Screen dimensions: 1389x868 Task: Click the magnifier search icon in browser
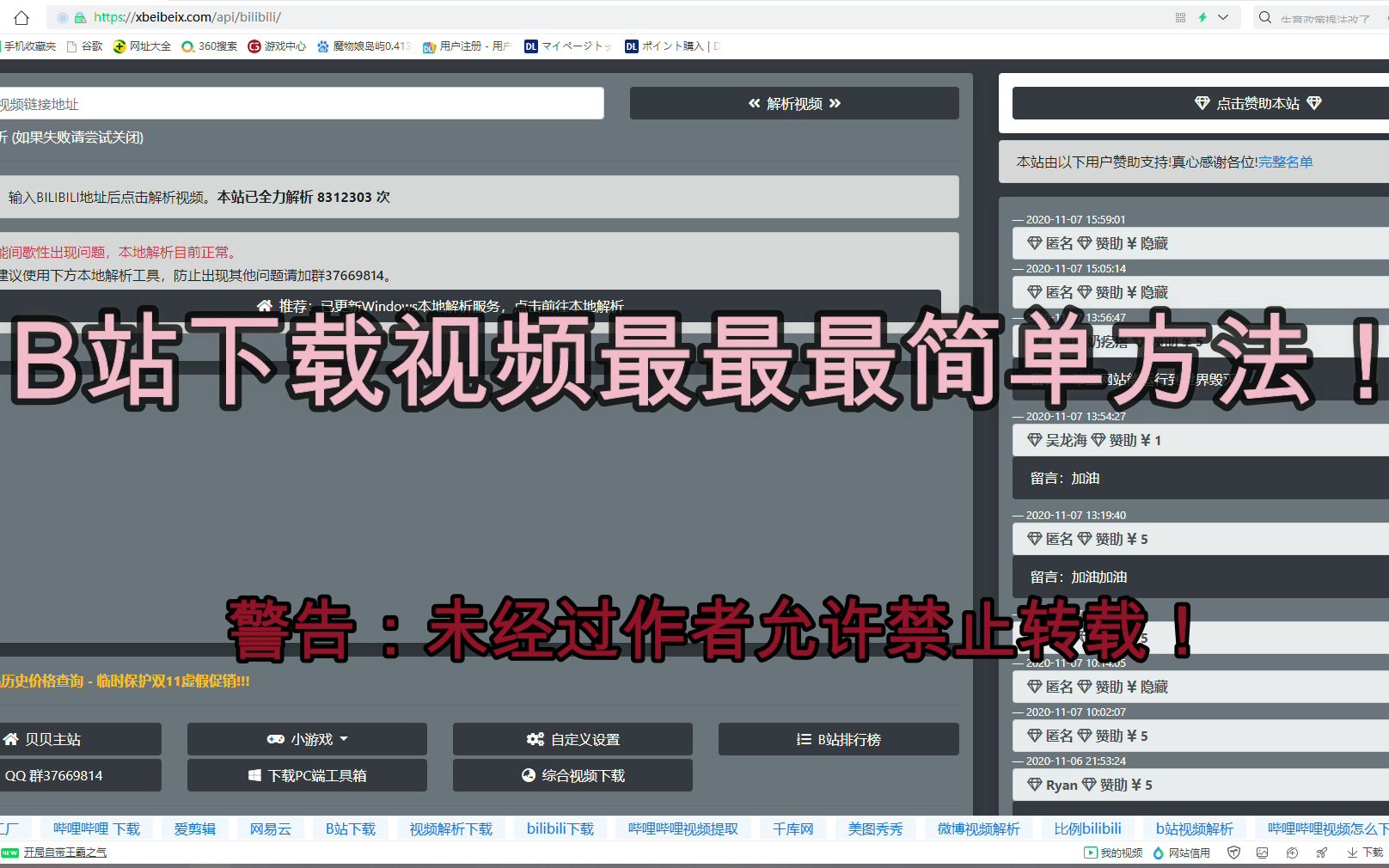coord(1265,17)
